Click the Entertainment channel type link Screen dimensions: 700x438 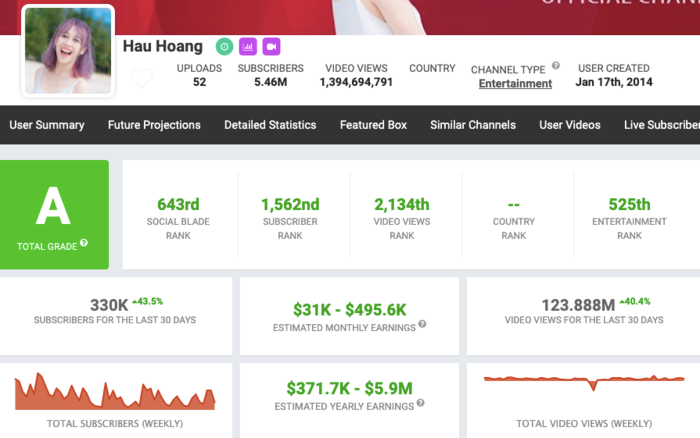[x=515, y=84]
